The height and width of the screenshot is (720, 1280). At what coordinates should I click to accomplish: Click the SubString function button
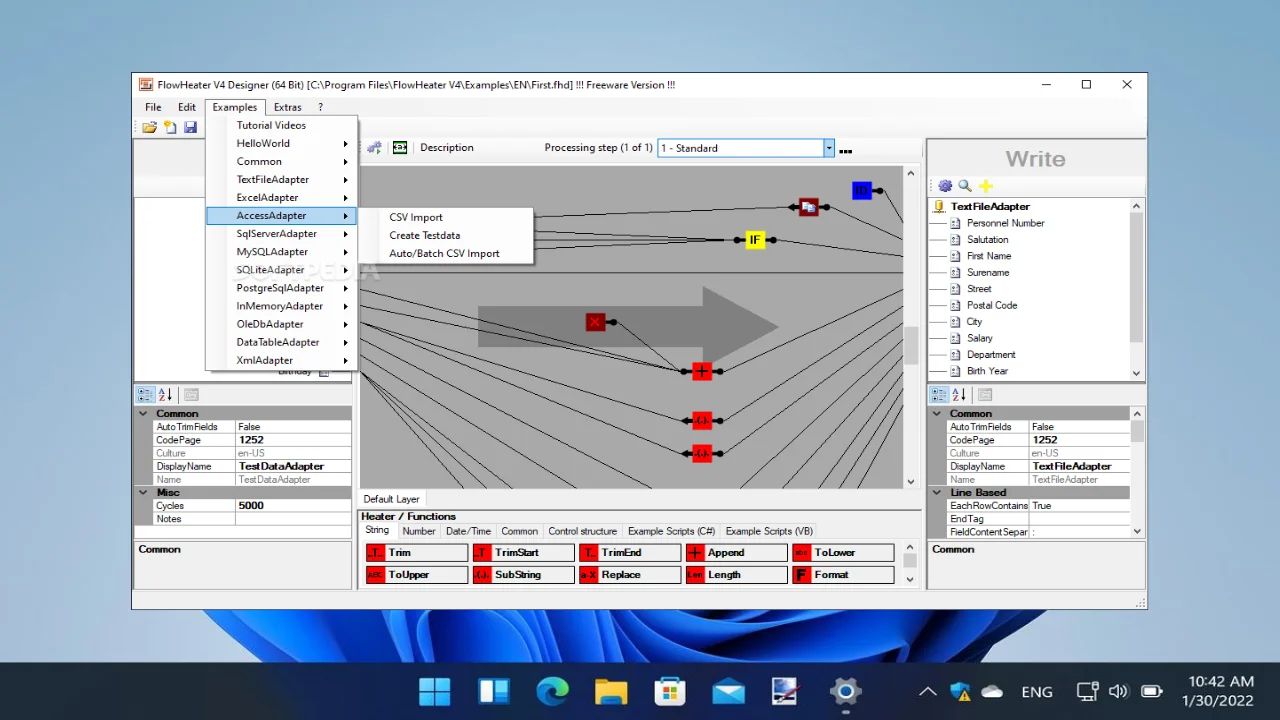tap(523, 575)
